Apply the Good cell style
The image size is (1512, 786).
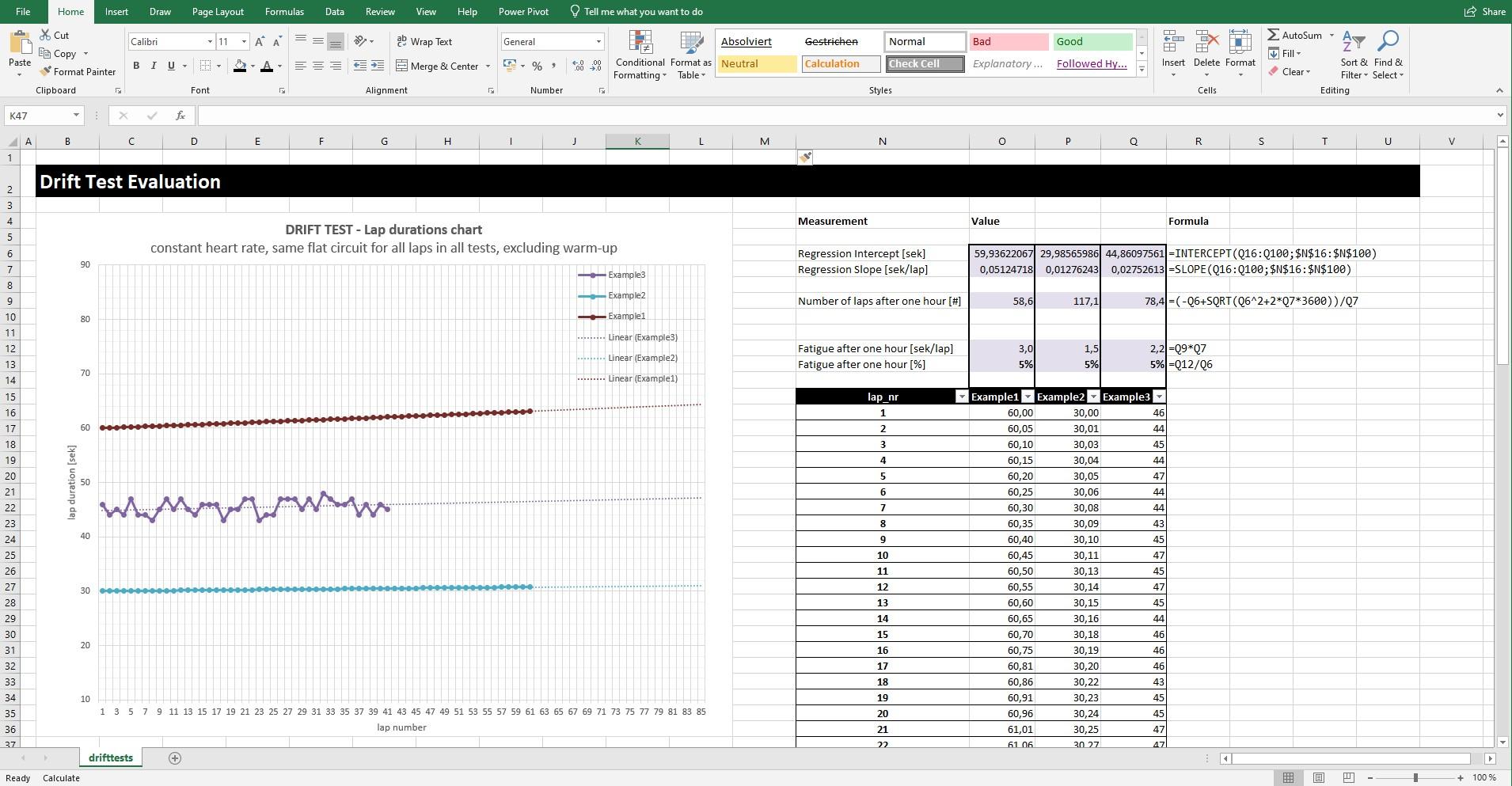tap(1092, 42)
